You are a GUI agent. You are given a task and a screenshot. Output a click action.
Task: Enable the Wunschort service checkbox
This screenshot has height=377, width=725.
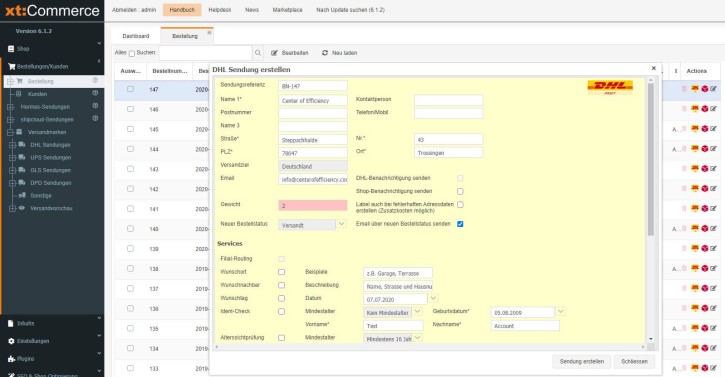click(x=282, y=272)
